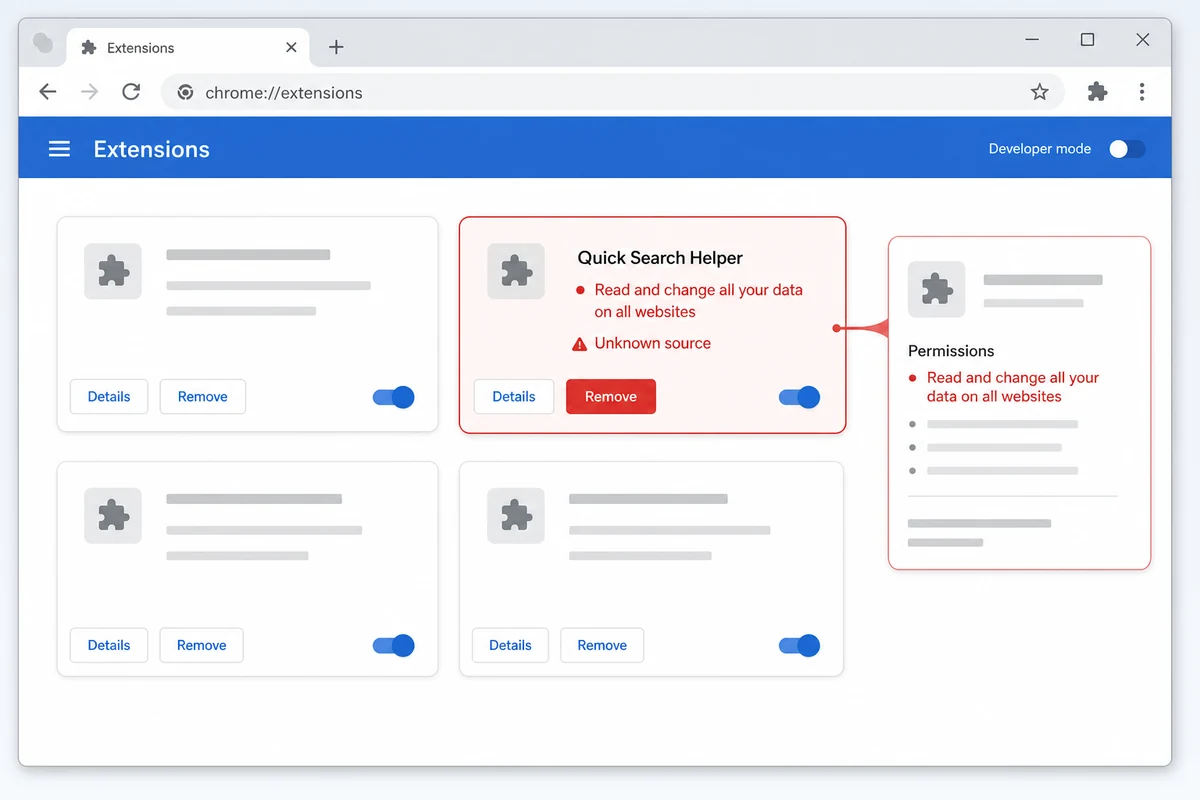The height and width of the screenshot is (800, 1200).
Task: Click the Unknown source warning triangle
Action: (x=579, y=344)
